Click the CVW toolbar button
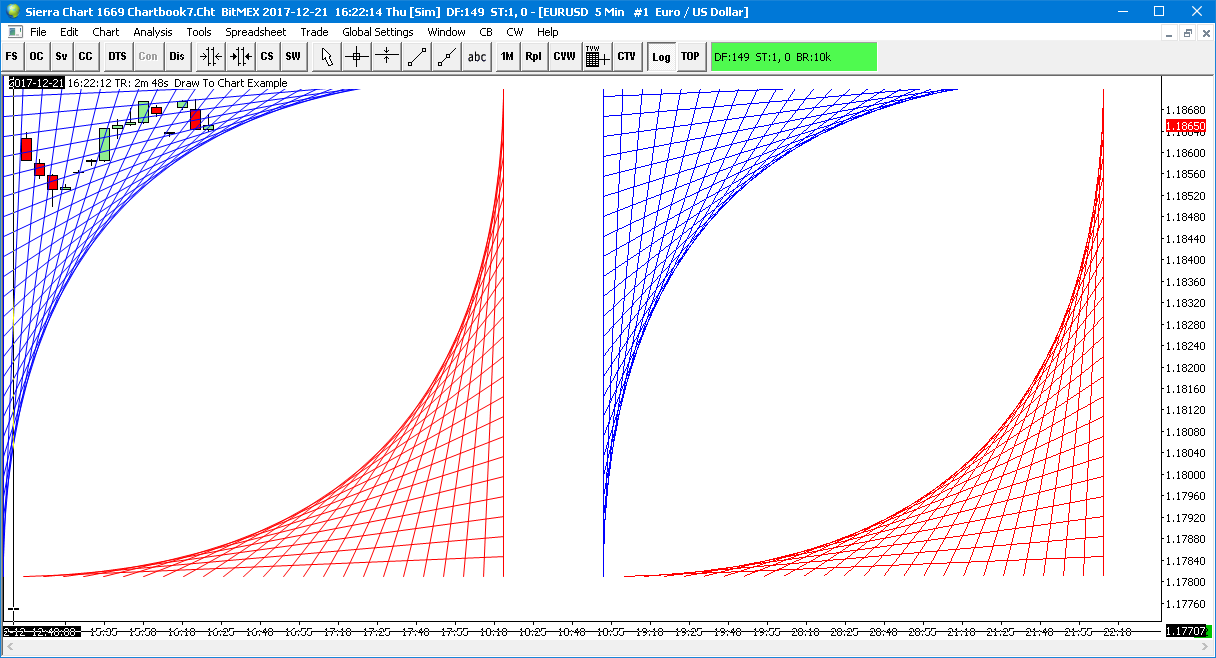The height and width of the screenshot is (658, 1216). 565,57
